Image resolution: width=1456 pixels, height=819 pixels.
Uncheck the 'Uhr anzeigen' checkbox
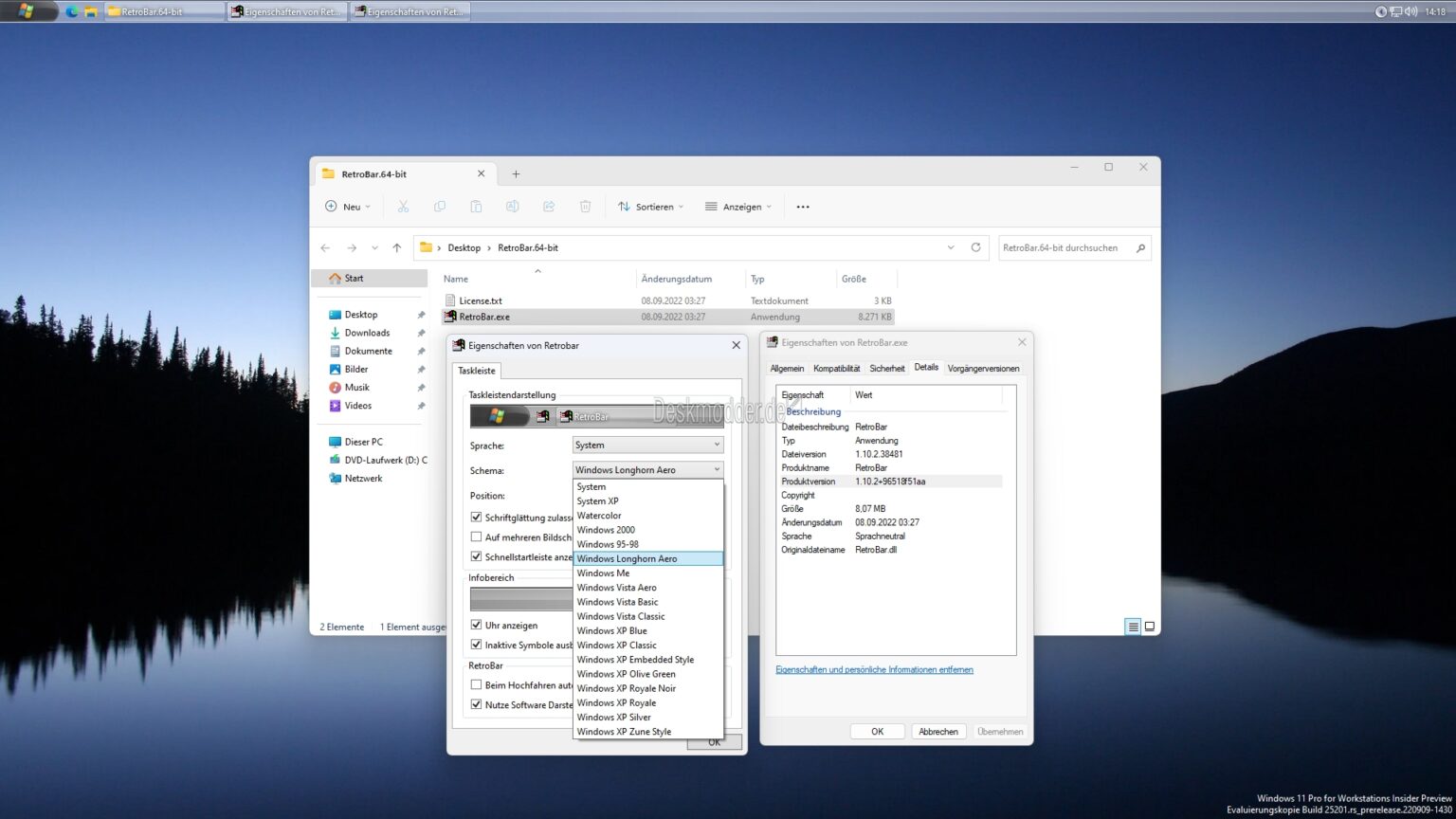point(476,625)
